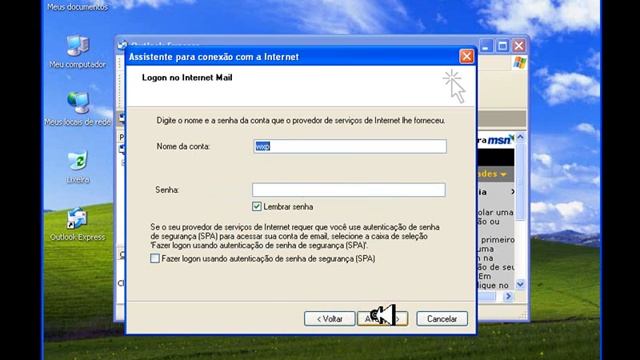Click the msn logo in Outlook Express
Screen dimensions: 640x360
pyautogui.click(x=501, y=140)
